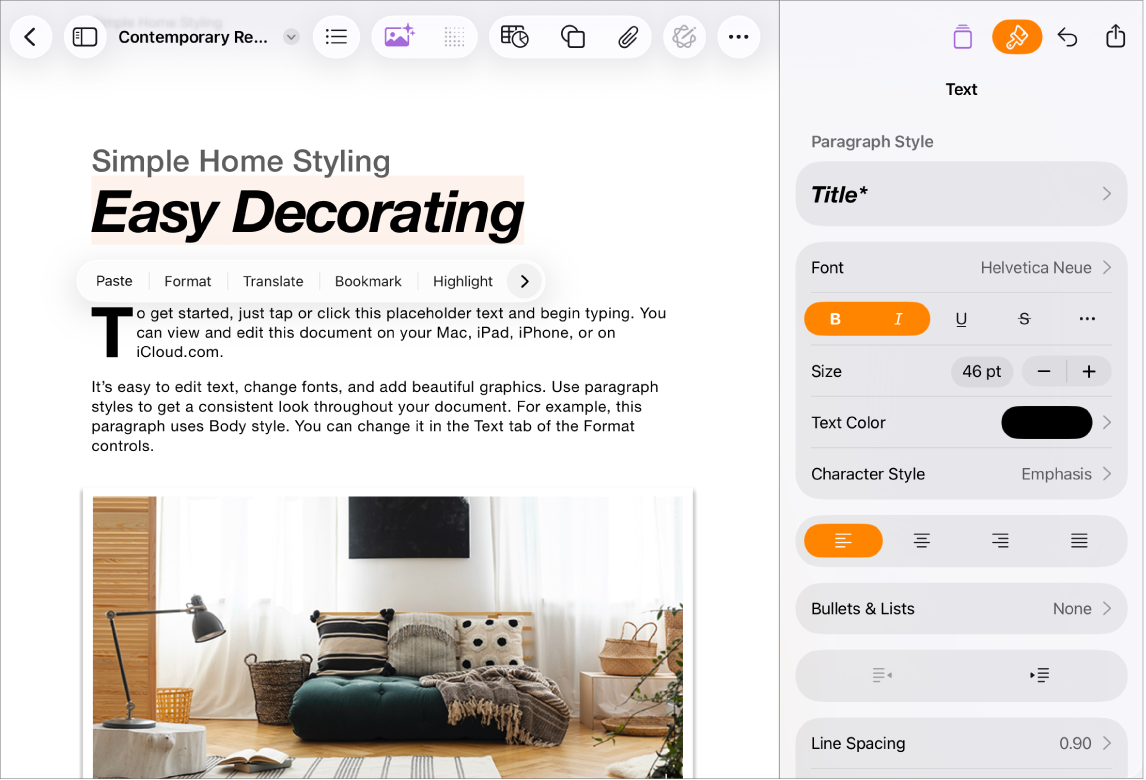Screen dimensions: 1146x780
Task: Select Highlight in the context menu
Action: (x=462, y=281)
